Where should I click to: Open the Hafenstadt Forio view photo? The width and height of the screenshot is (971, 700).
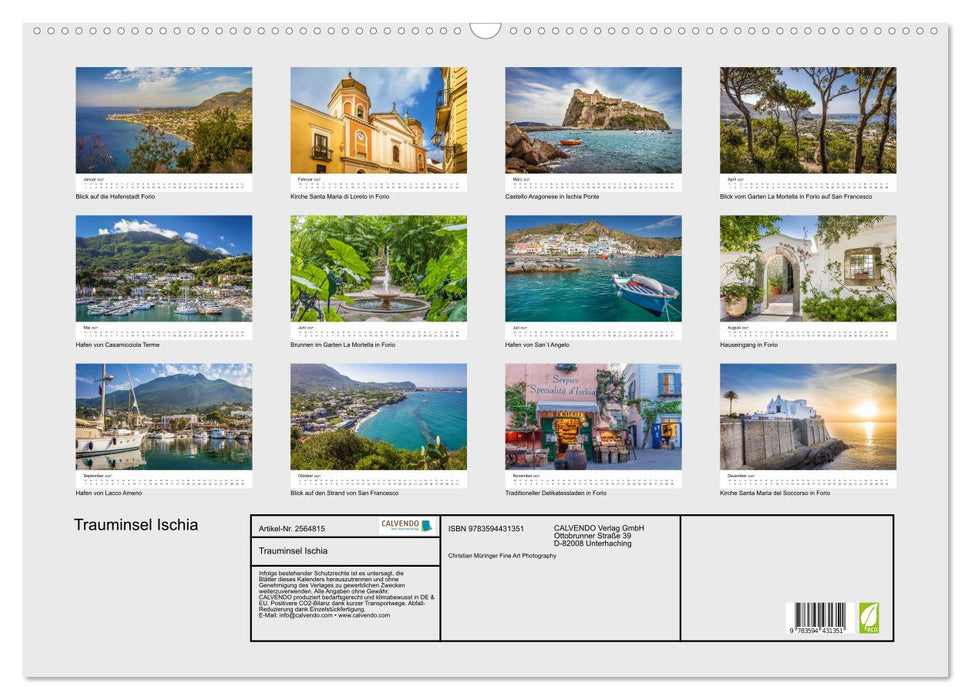[163, 120]
